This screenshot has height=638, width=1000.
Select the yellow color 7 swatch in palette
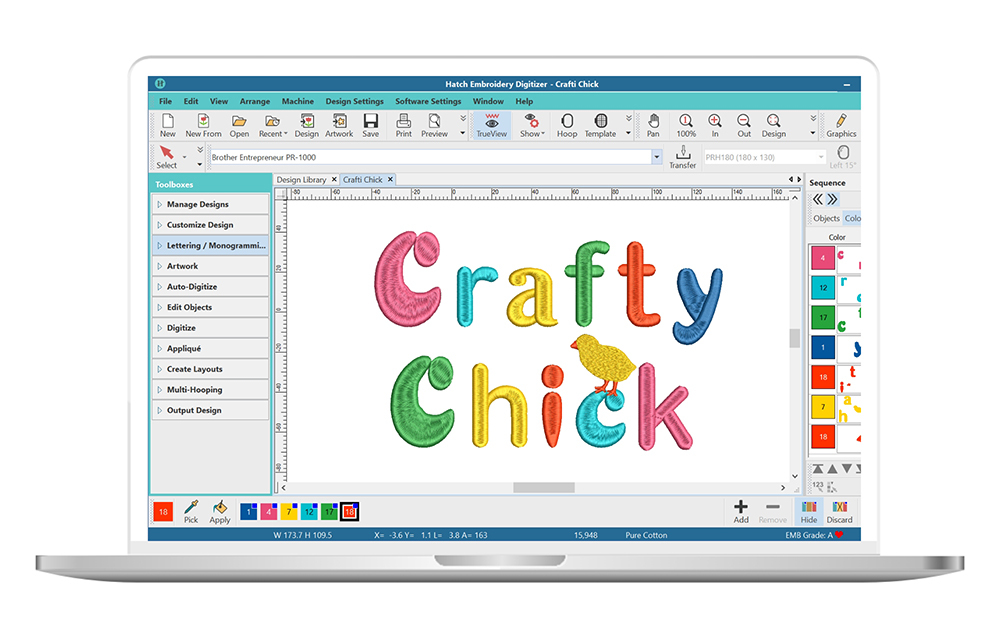(x=288, y=512)
